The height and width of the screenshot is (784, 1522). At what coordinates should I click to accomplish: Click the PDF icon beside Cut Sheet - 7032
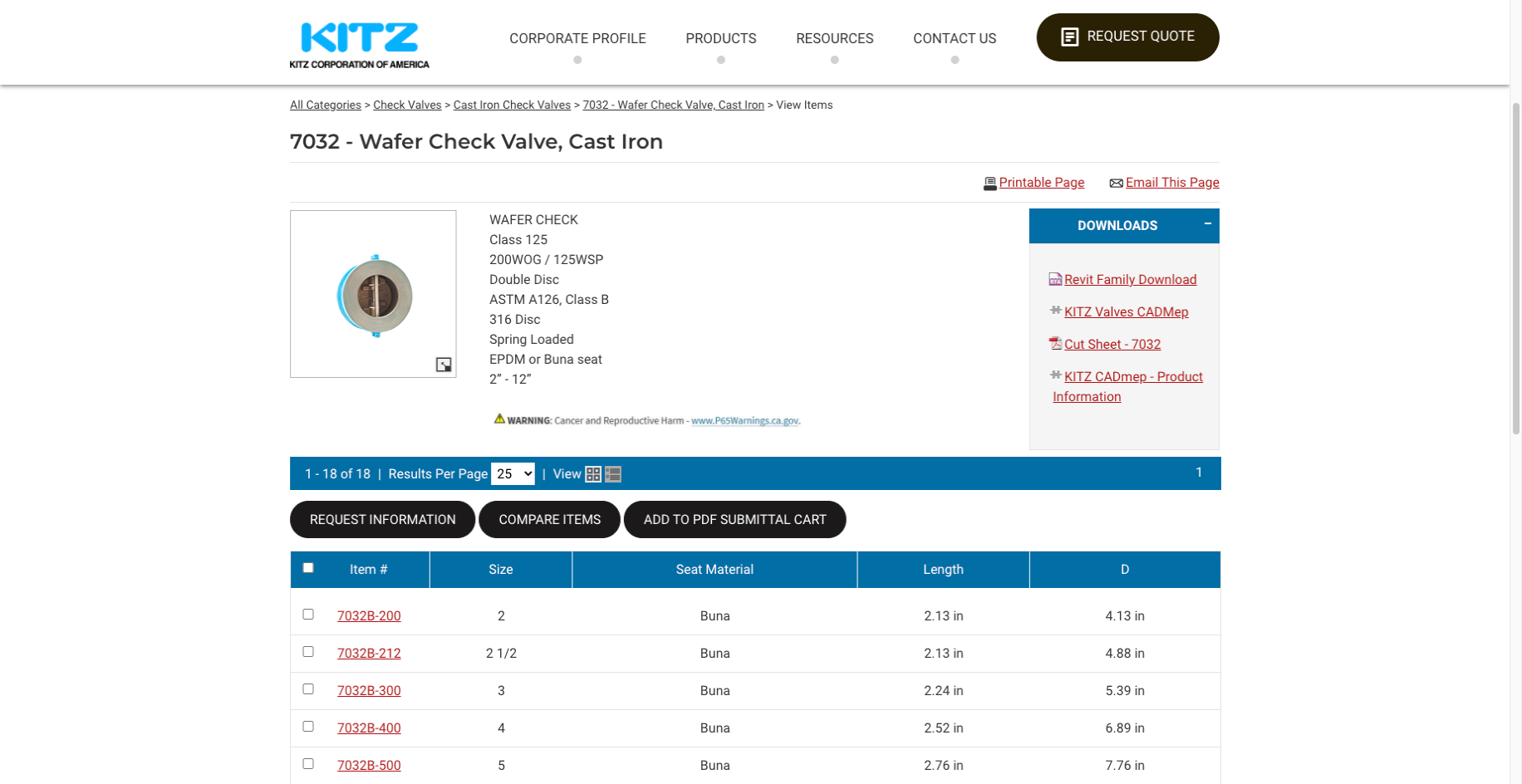(x=1055, y=343)
